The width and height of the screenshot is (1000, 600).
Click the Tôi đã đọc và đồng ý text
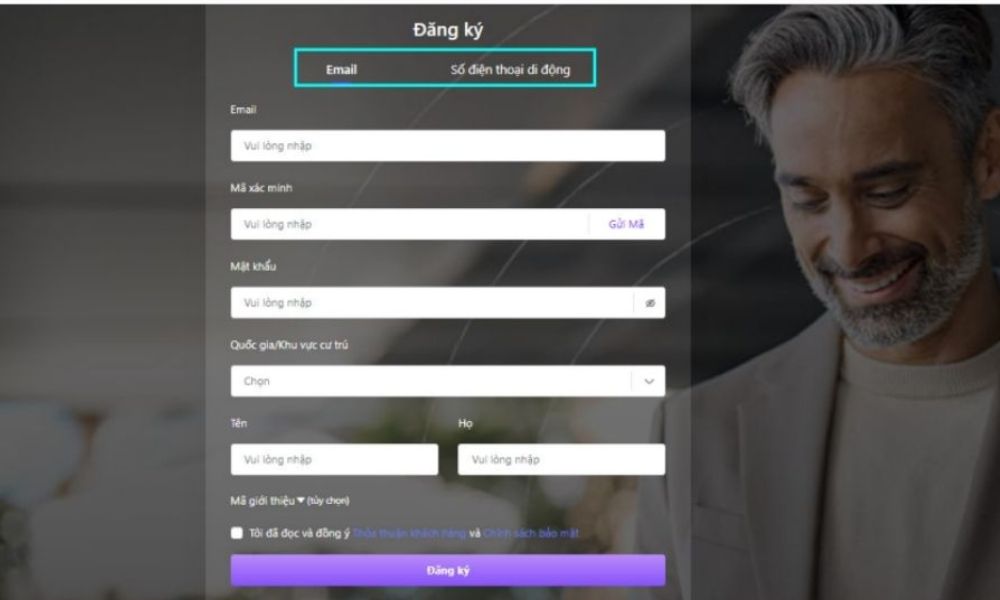[x=300, y=533]
